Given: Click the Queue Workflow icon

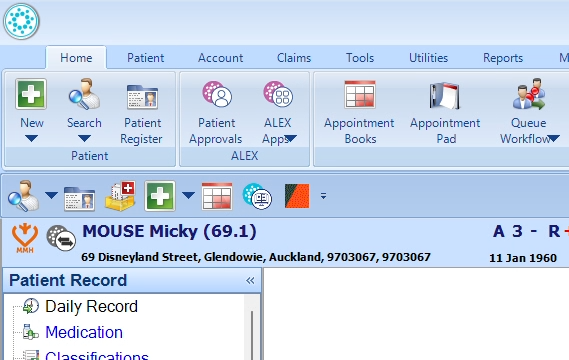Looking at the screenshot, I should coord(529,94).
